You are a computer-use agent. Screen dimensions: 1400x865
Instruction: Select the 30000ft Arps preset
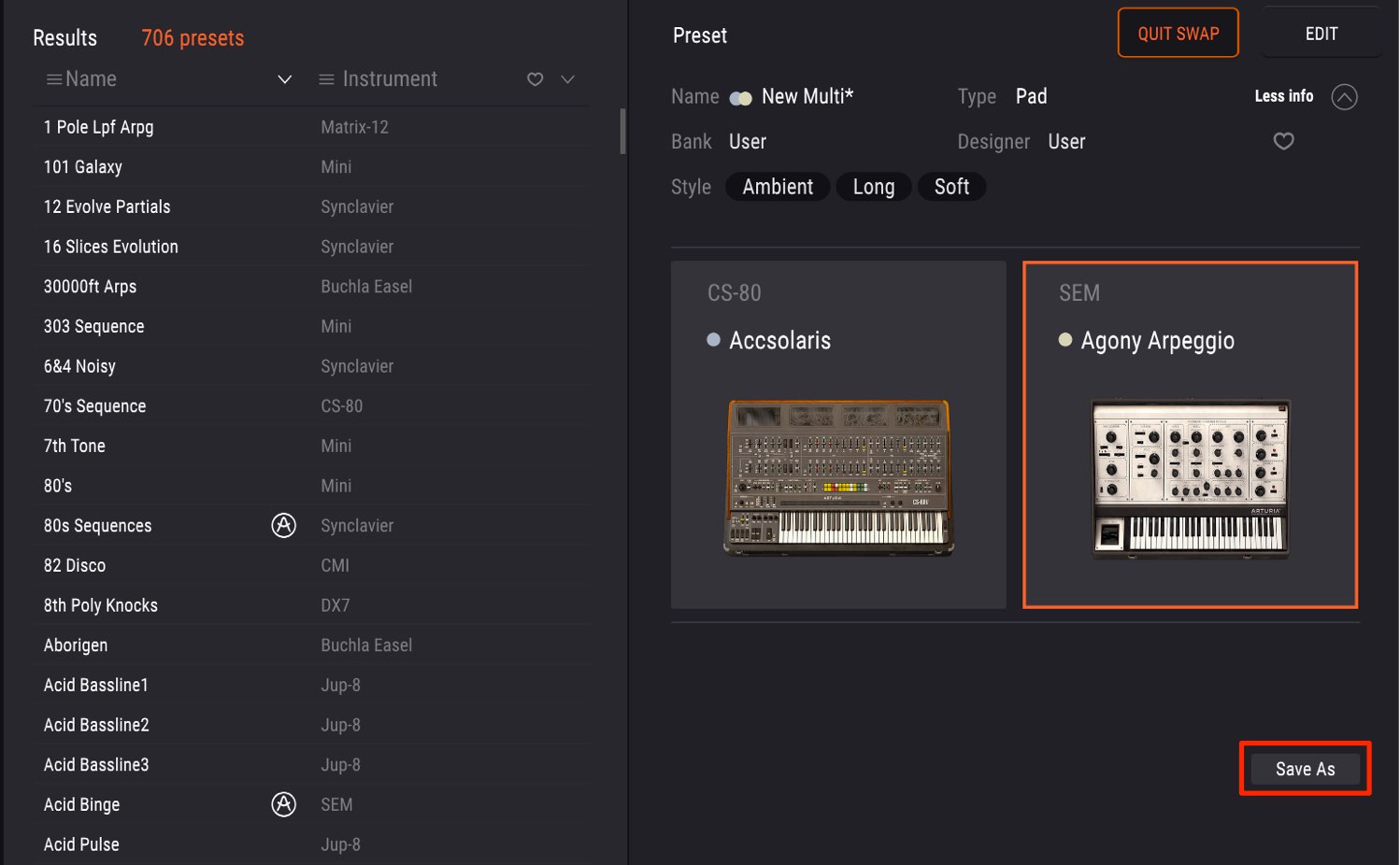pos(311,287)
